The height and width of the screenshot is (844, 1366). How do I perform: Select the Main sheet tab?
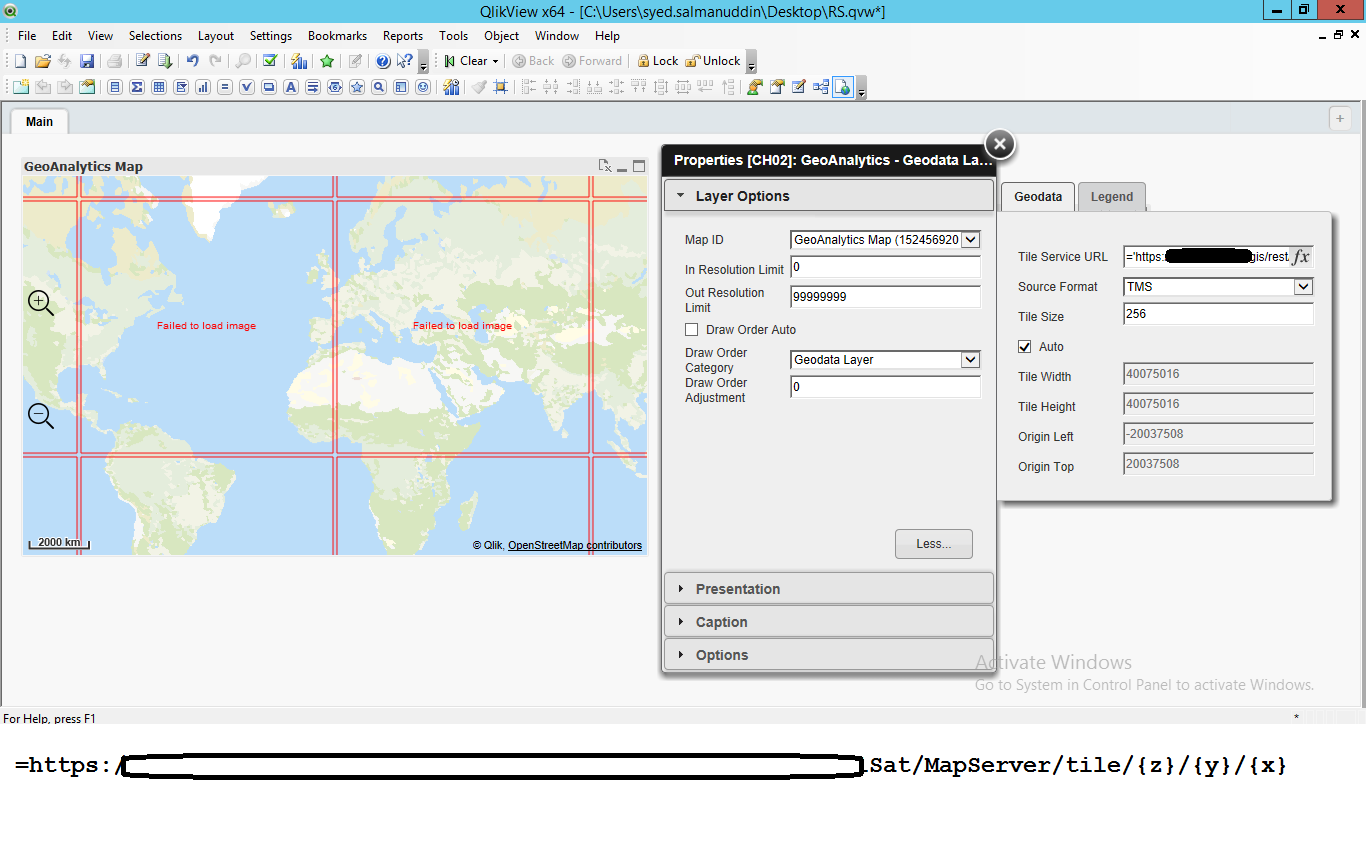(x=39, y=122)
